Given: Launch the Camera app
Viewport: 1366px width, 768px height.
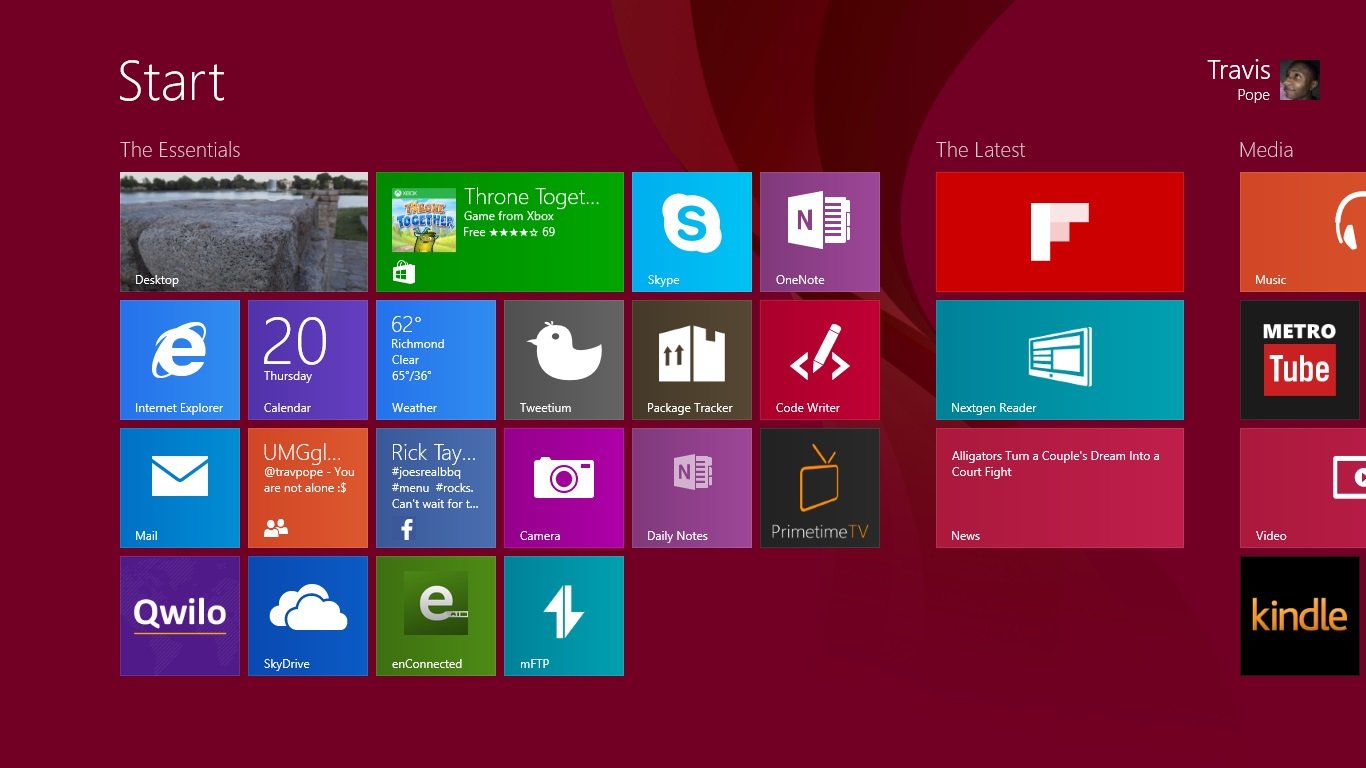Looking at the screenshot, I should coord(564,488).
